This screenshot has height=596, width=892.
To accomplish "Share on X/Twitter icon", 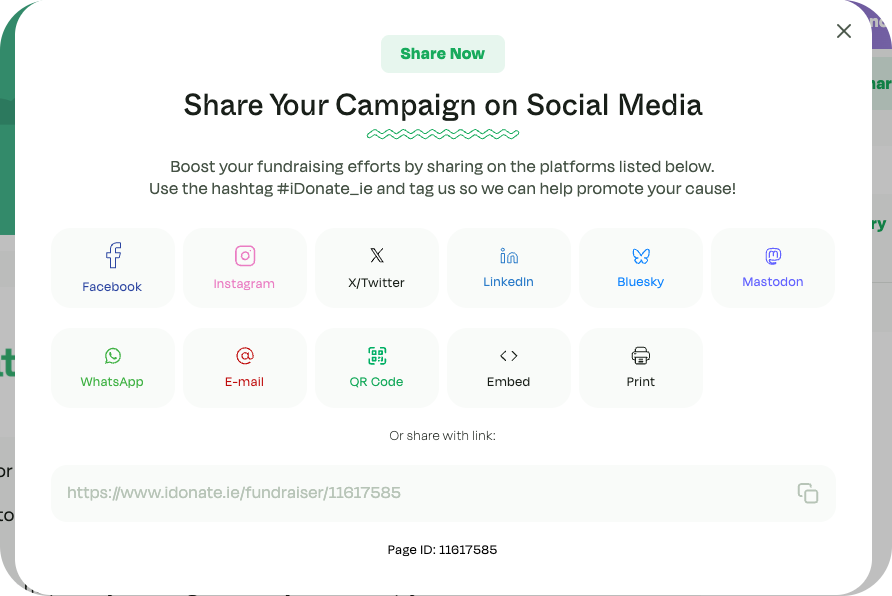I will (377, 256).
